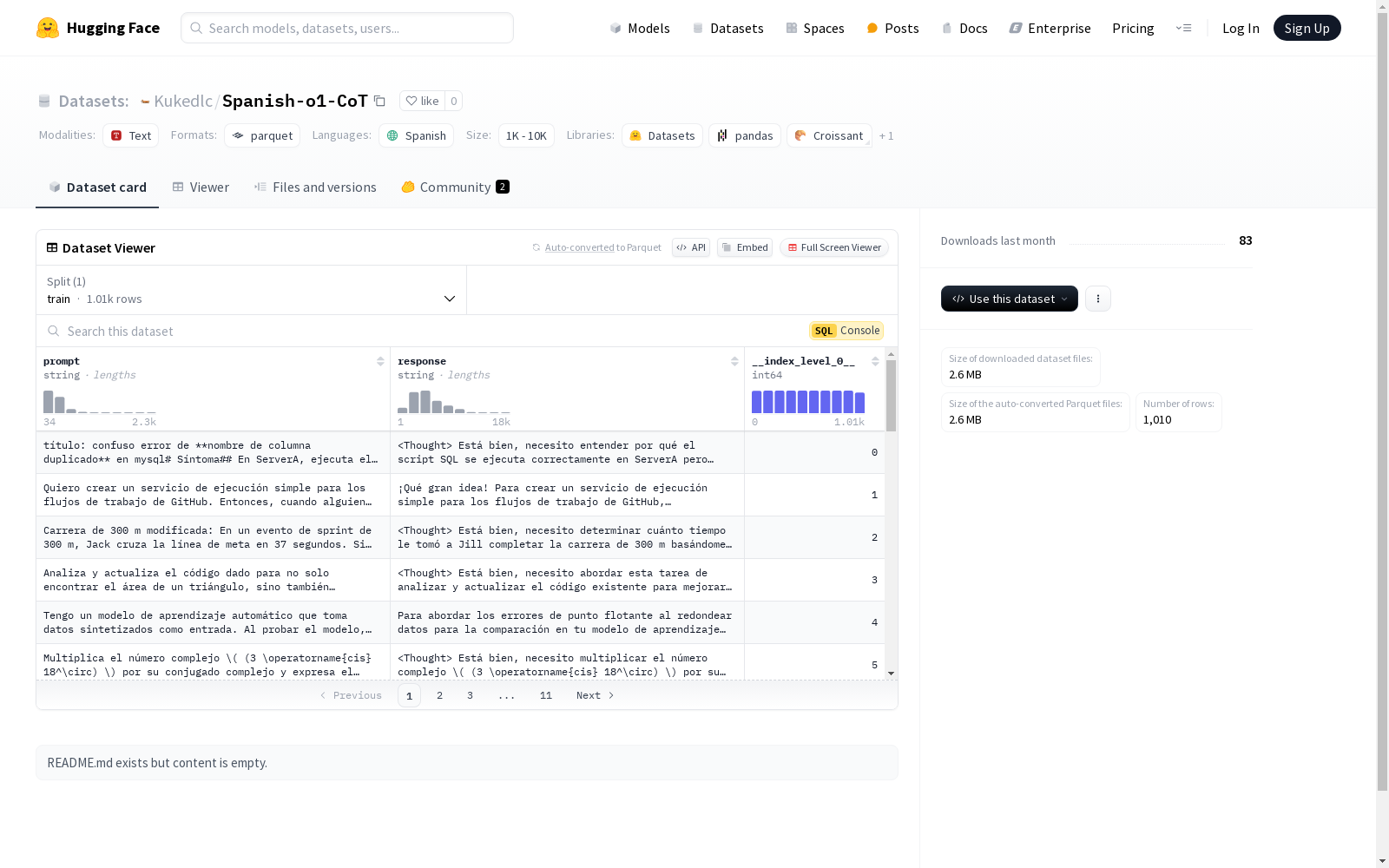
Task: Click the Embed button
Action: pyautogui.click(x=745, y=247)
